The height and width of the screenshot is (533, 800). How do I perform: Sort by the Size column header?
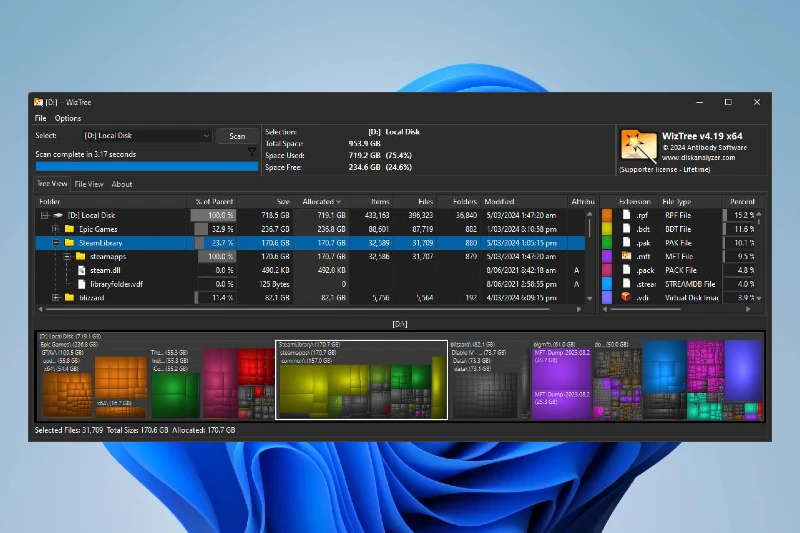tap(266, 201)
